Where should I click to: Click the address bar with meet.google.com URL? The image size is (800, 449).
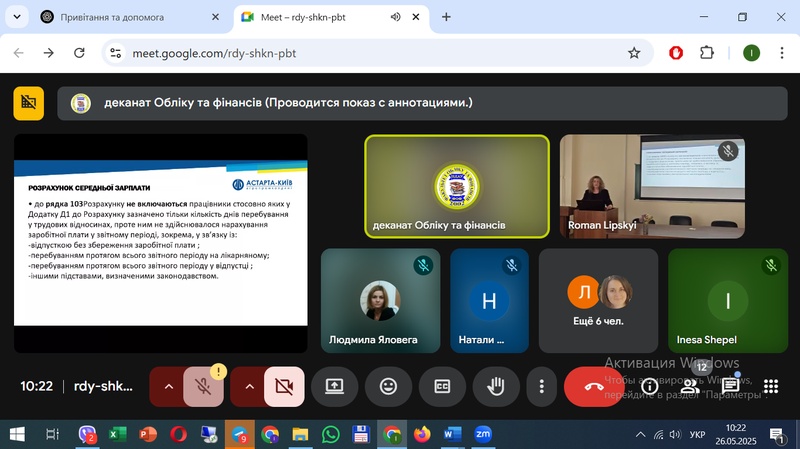coord(360,53)
